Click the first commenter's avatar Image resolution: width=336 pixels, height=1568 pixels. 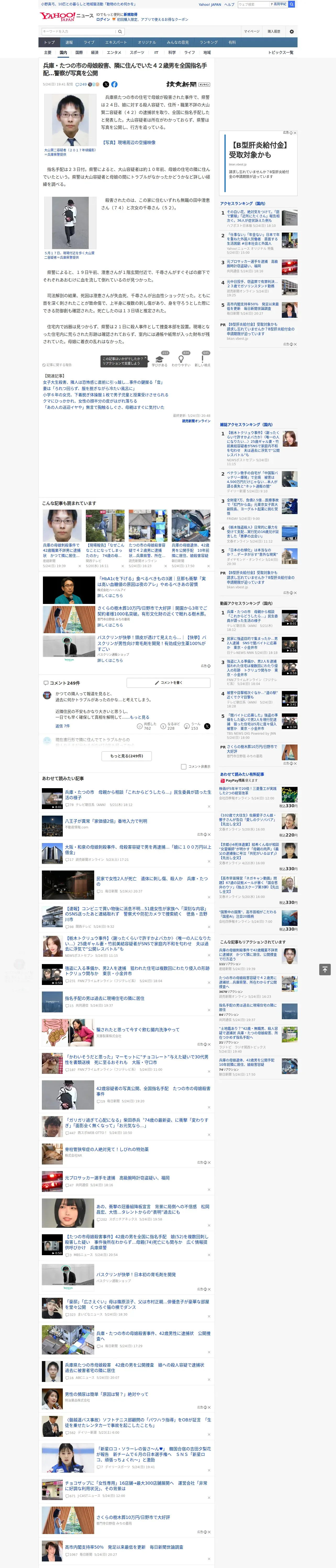[x=47, y=695]
